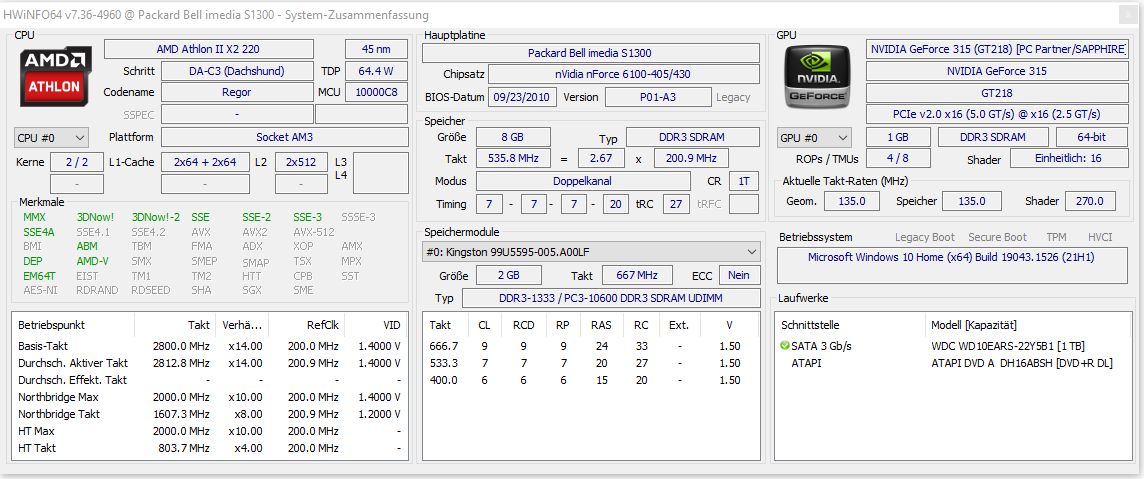Open the CPU #0 selector dropdown

(x=51, y=137)
